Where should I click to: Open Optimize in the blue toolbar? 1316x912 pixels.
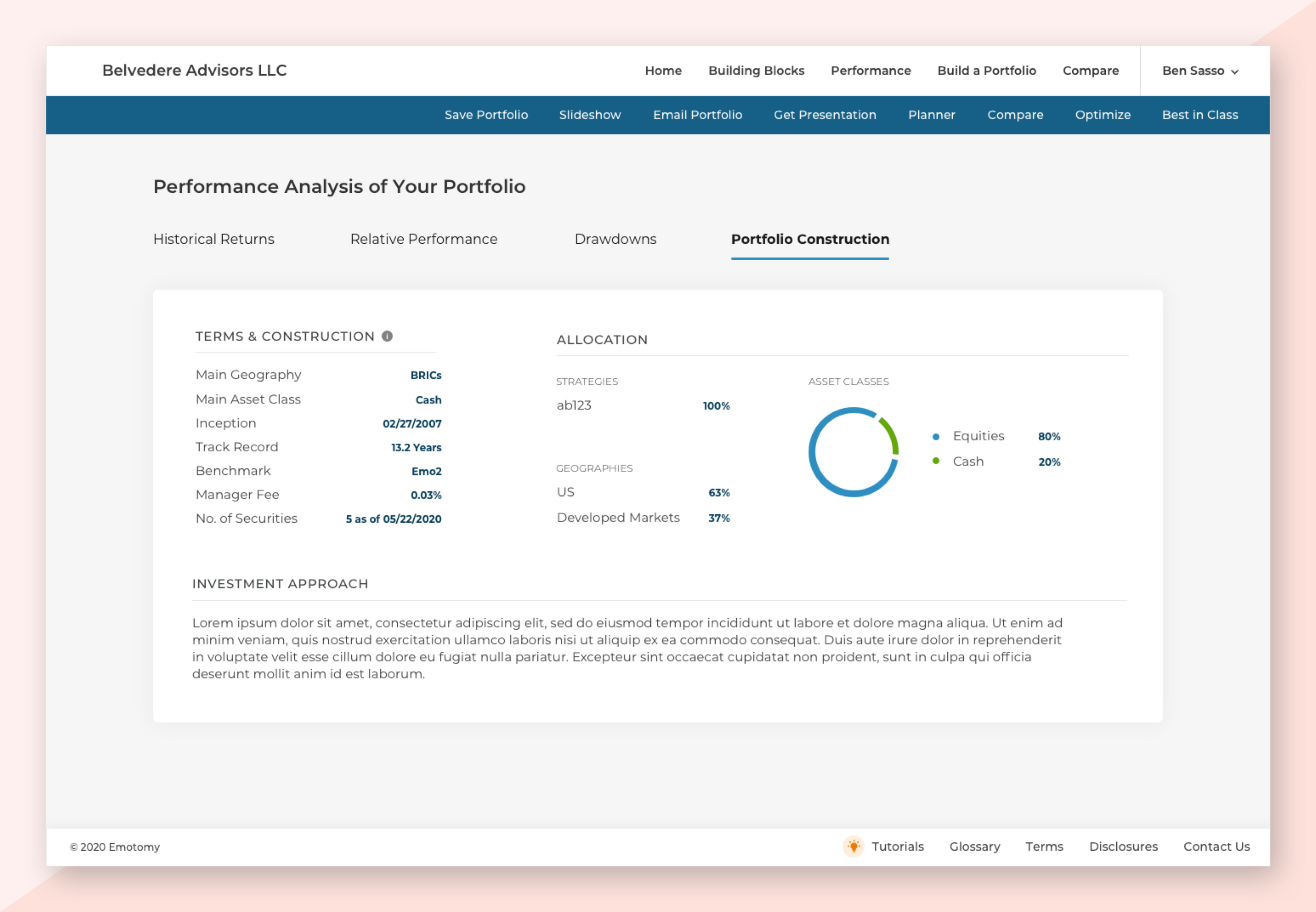[x=1102, y=115]
